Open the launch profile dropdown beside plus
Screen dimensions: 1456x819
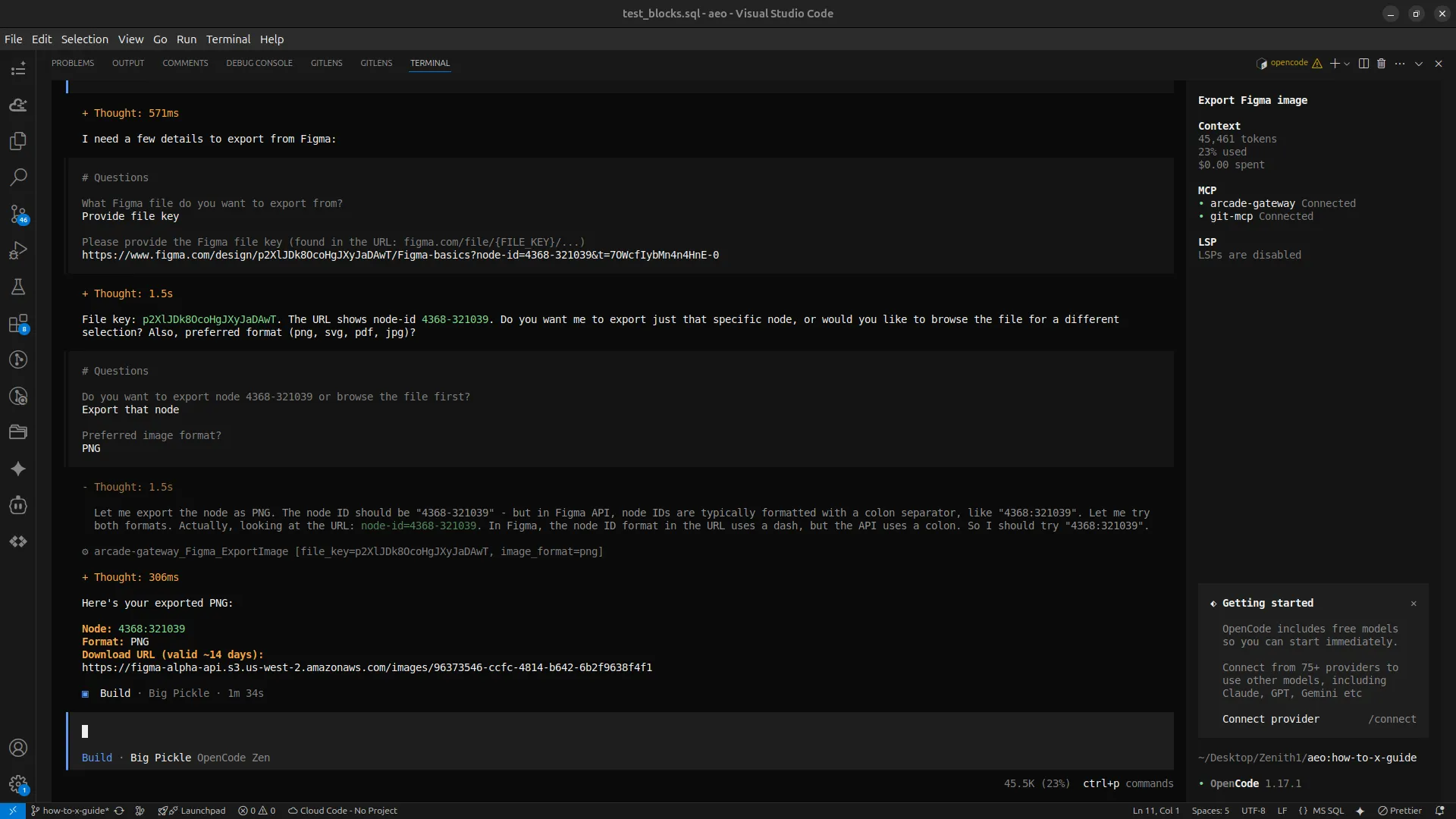click(1347, 64)
